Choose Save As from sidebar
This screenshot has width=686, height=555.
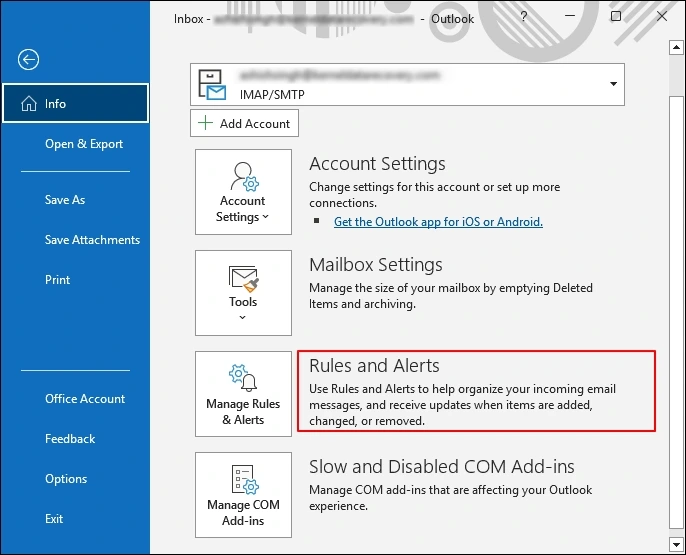coord(65,200)
